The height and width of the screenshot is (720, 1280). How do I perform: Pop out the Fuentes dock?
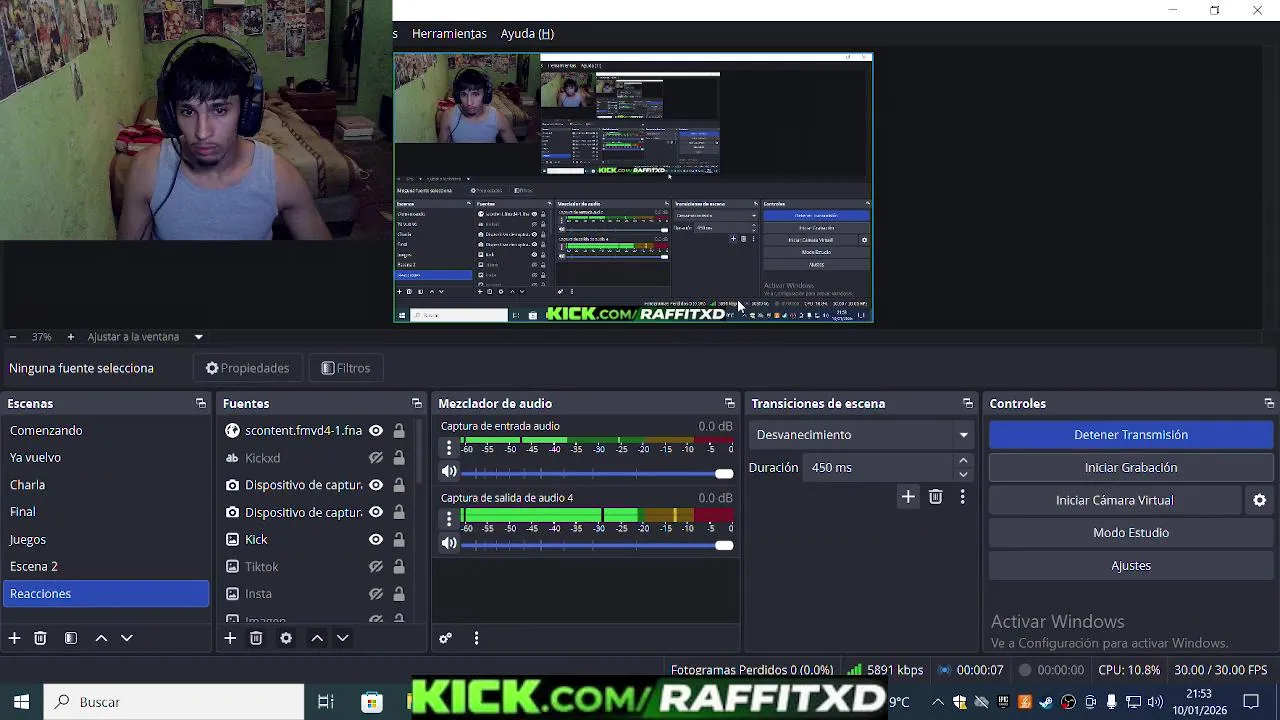click(x=417, y=403)
